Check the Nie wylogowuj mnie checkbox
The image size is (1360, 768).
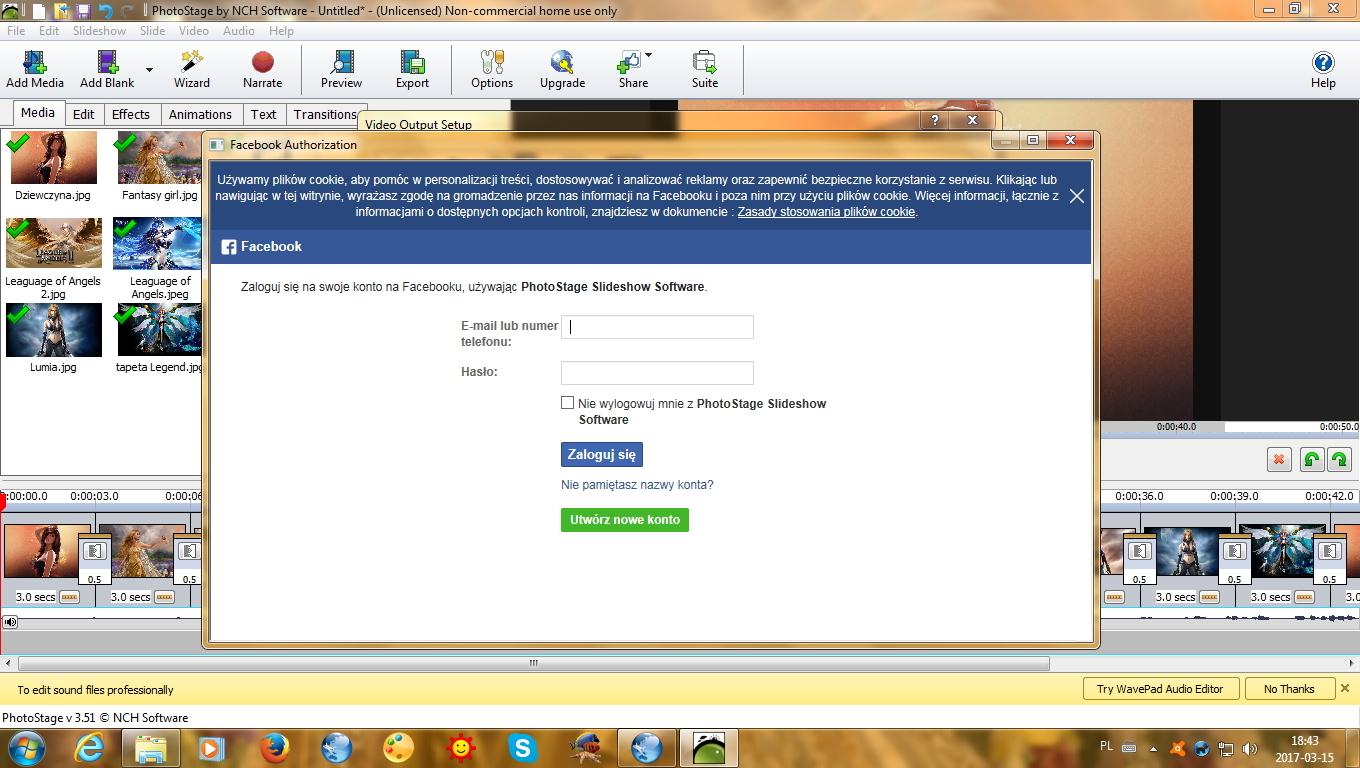click(568, 403)
